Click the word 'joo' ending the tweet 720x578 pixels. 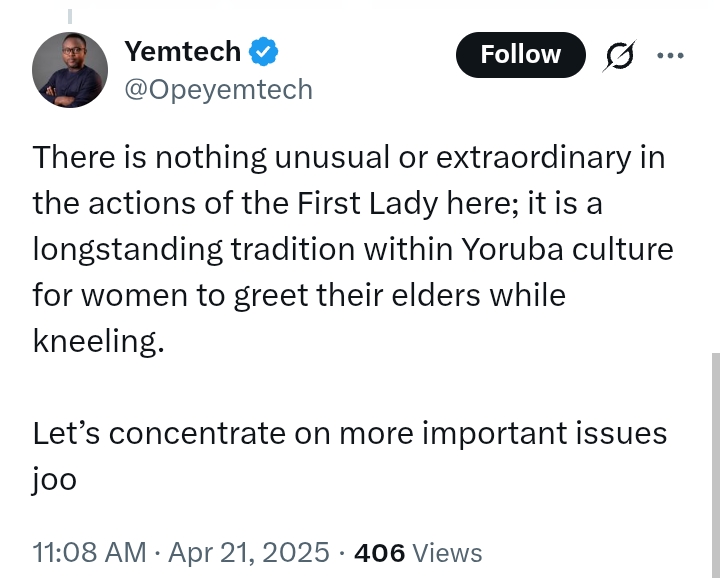(54, 481)
